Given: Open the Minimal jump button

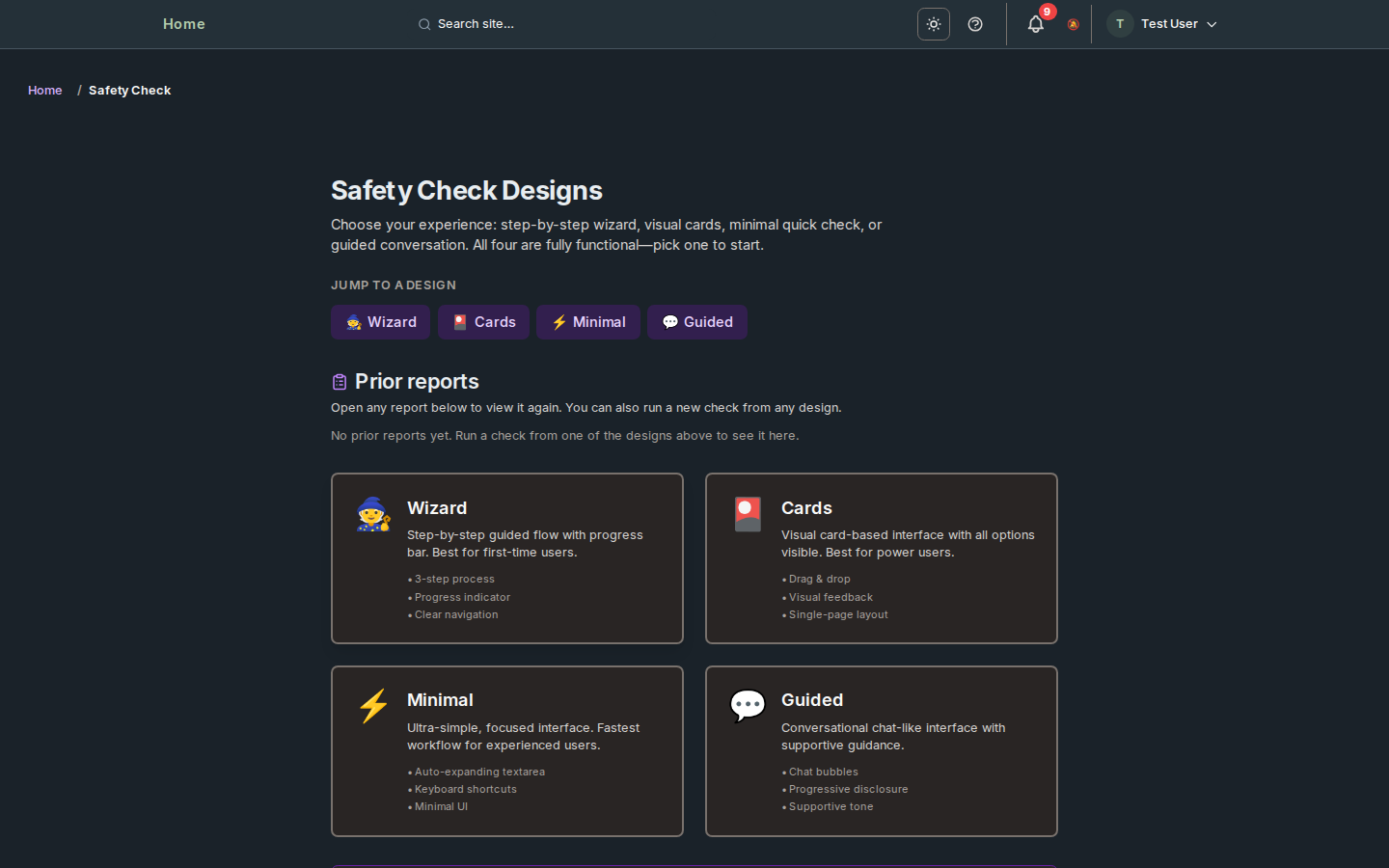Looking at the screenshot, I should pos(587,322).
